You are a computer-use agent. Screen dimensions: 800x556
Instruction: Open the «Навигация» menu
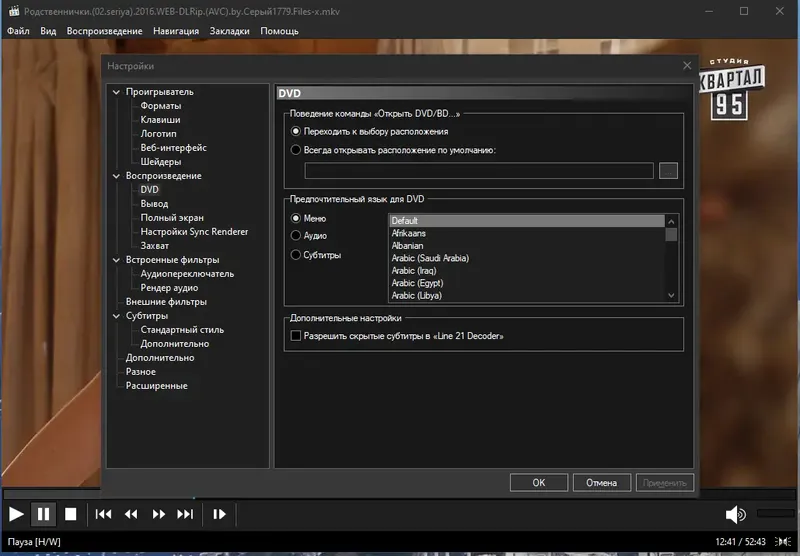tap(176, 31)
